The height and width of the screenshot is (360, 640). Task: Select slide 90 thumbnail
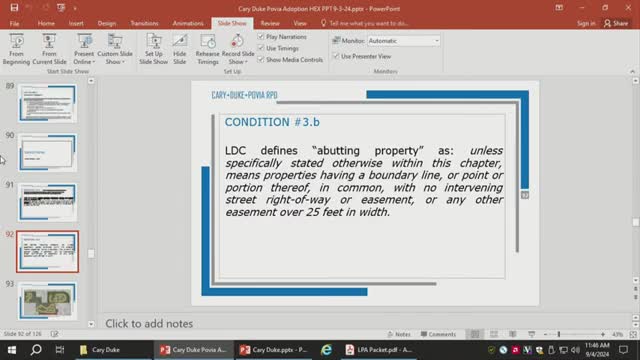point(47,153)
